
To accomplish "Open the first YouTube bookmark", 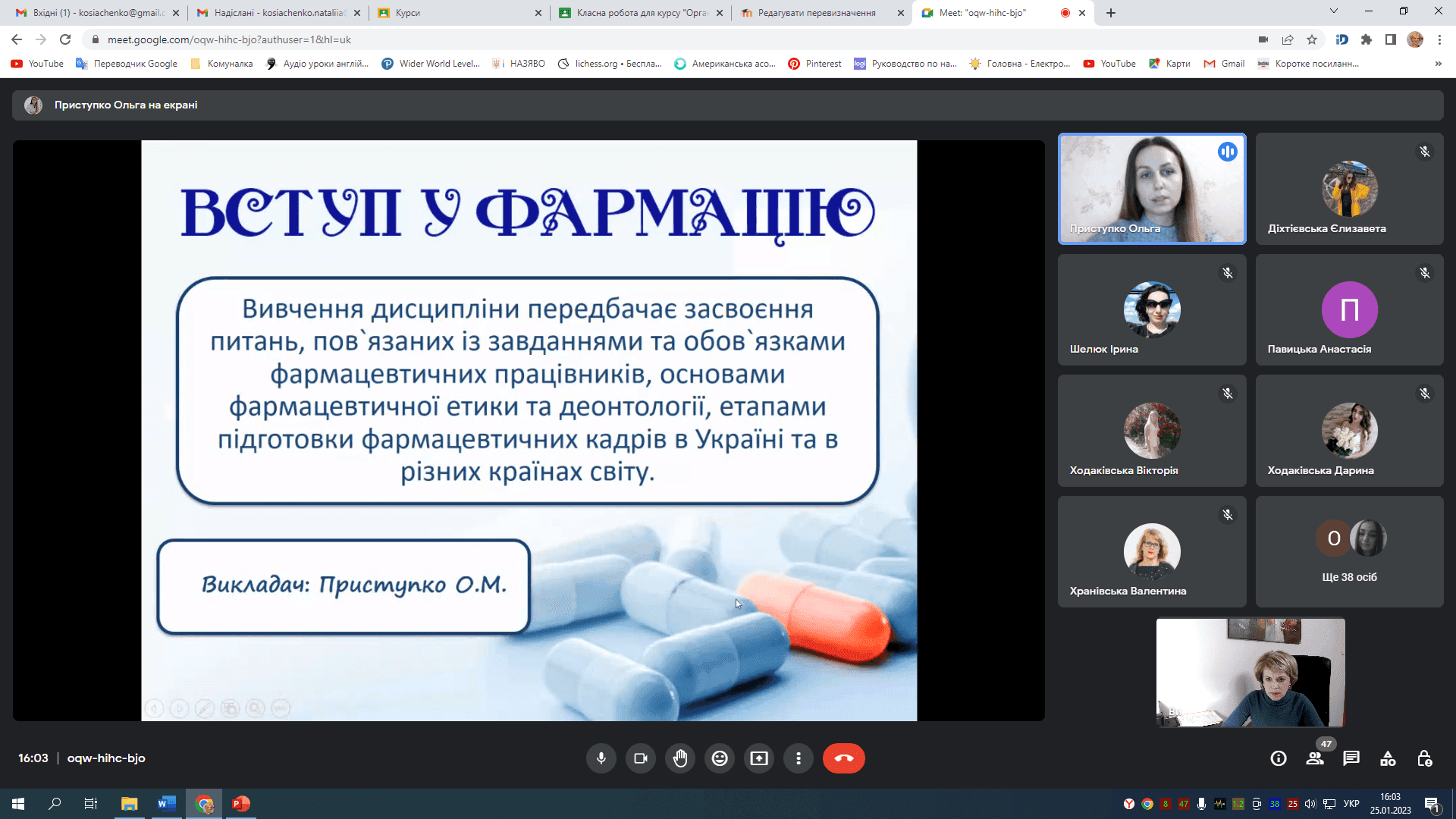I will point(37,64).
